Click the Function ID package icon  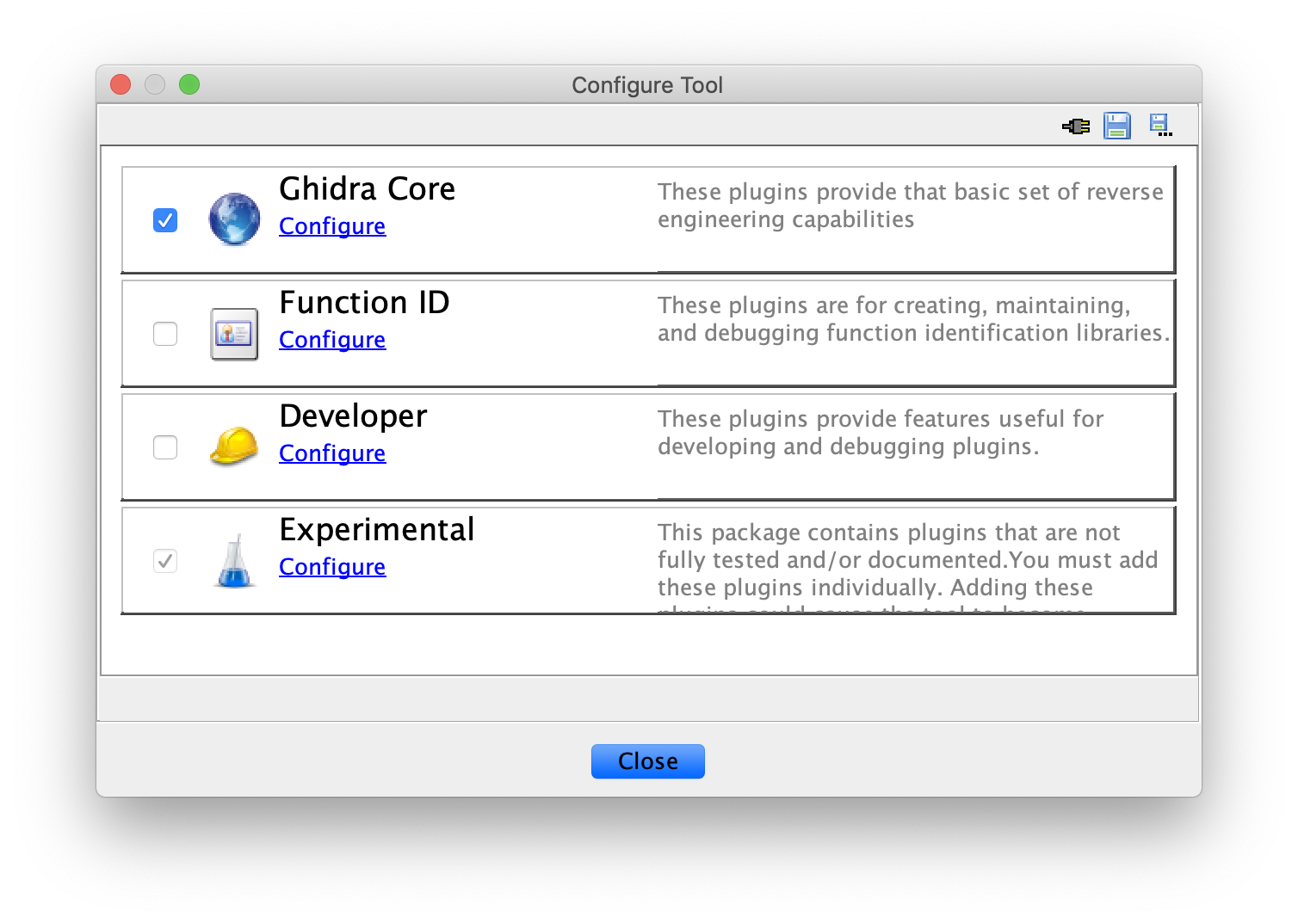tap(233, 334)
